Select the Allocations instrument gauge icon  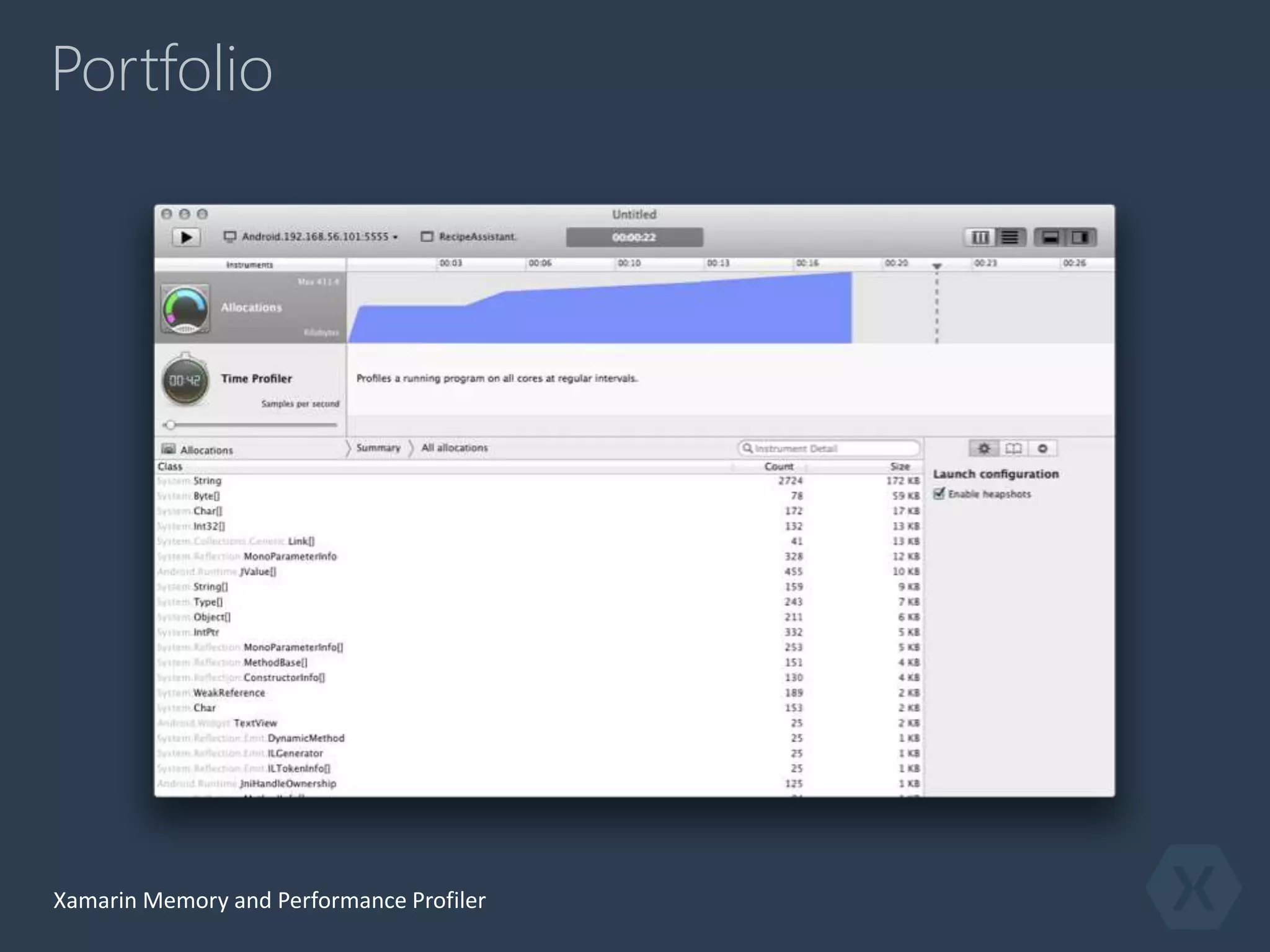pyautogui.click(x=185, y=309)
